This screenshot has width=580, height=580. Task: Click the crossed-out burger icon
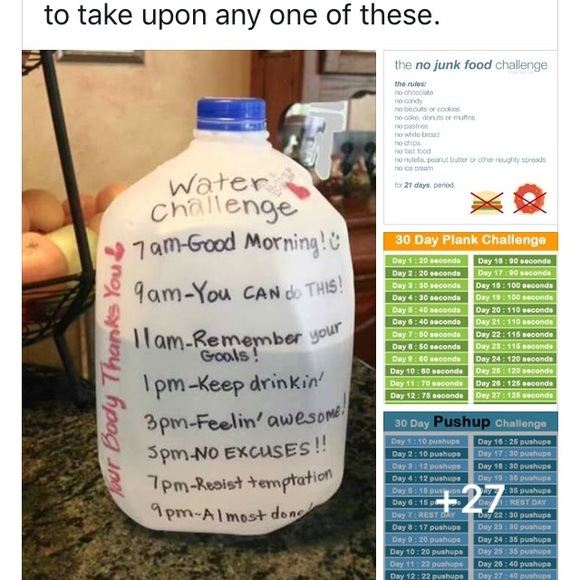tap(487, 202)
